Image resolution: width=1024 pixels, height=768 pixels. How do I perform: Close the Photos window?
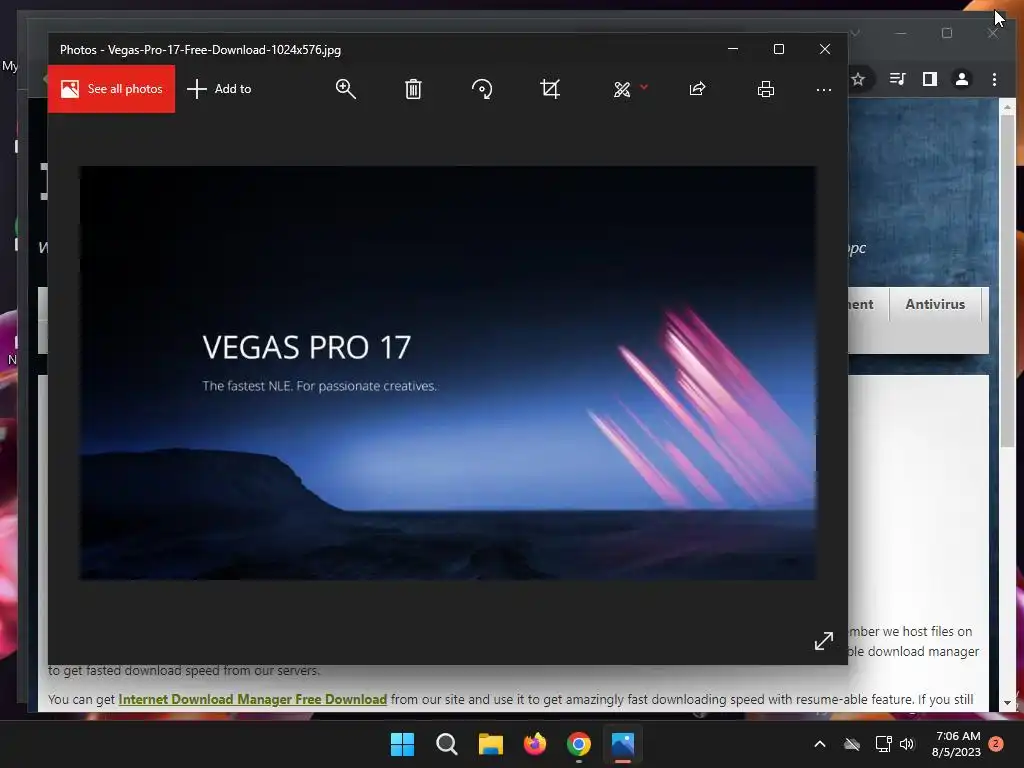(x=825, y=49)
